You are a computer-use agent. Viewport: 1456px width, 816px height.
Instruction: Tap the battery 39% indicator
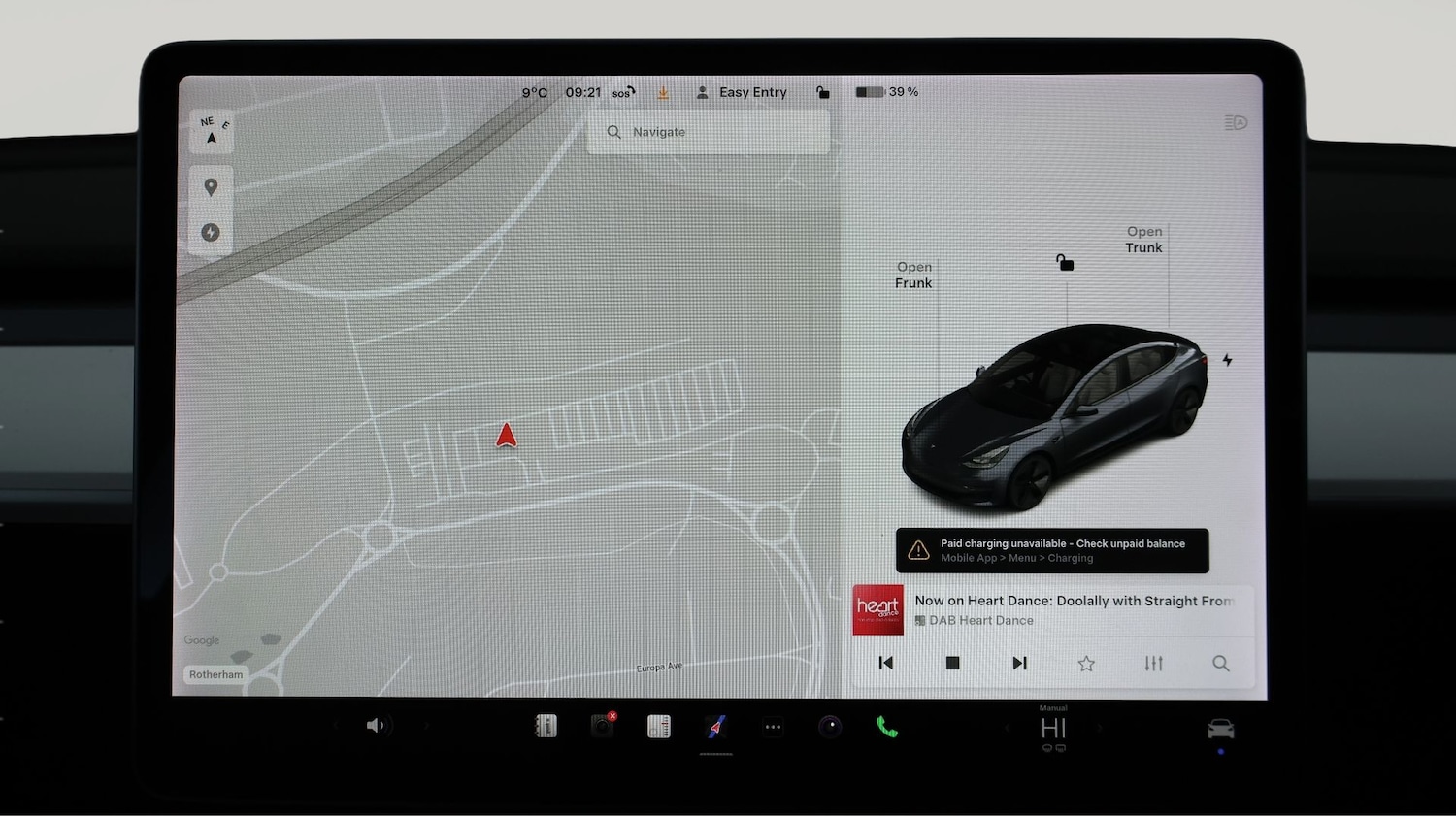click(885, 91)
